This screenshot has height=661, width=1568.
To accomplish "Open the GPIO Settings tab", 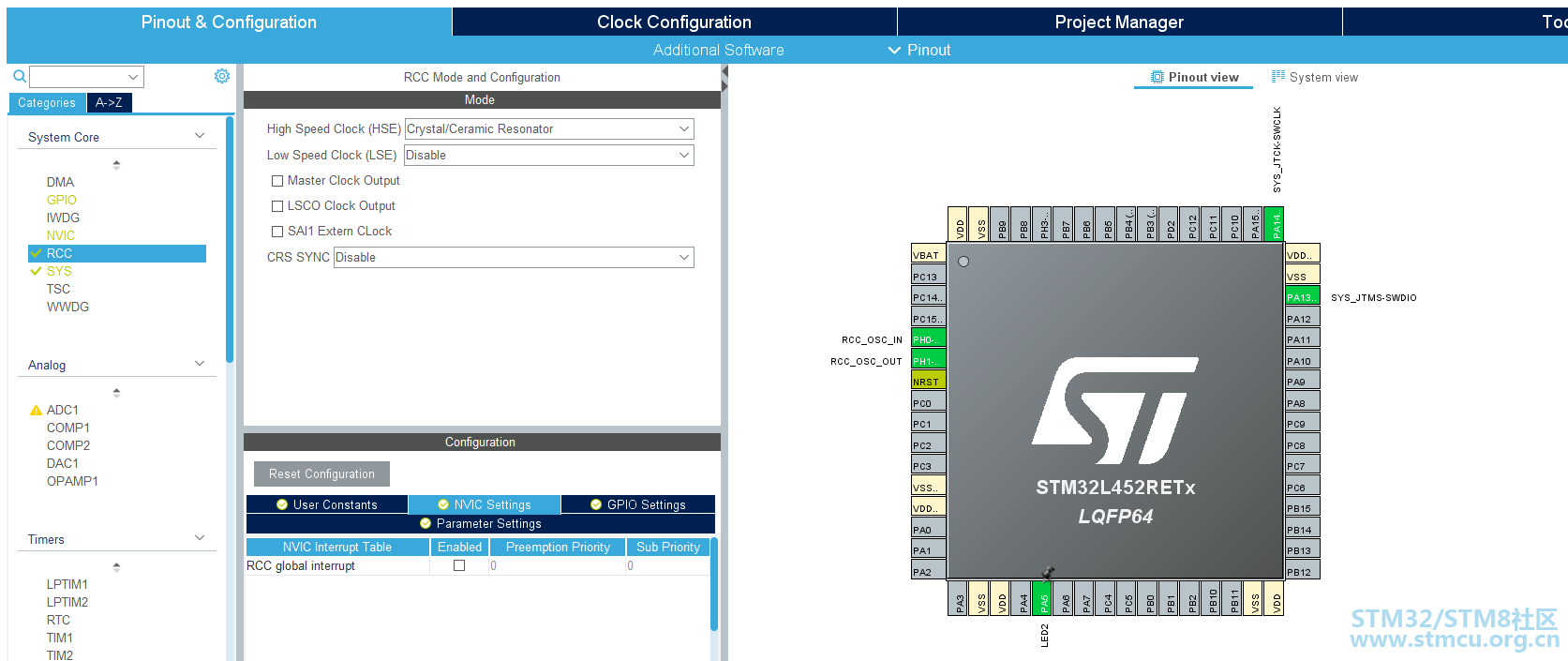I will click(638, 504).
